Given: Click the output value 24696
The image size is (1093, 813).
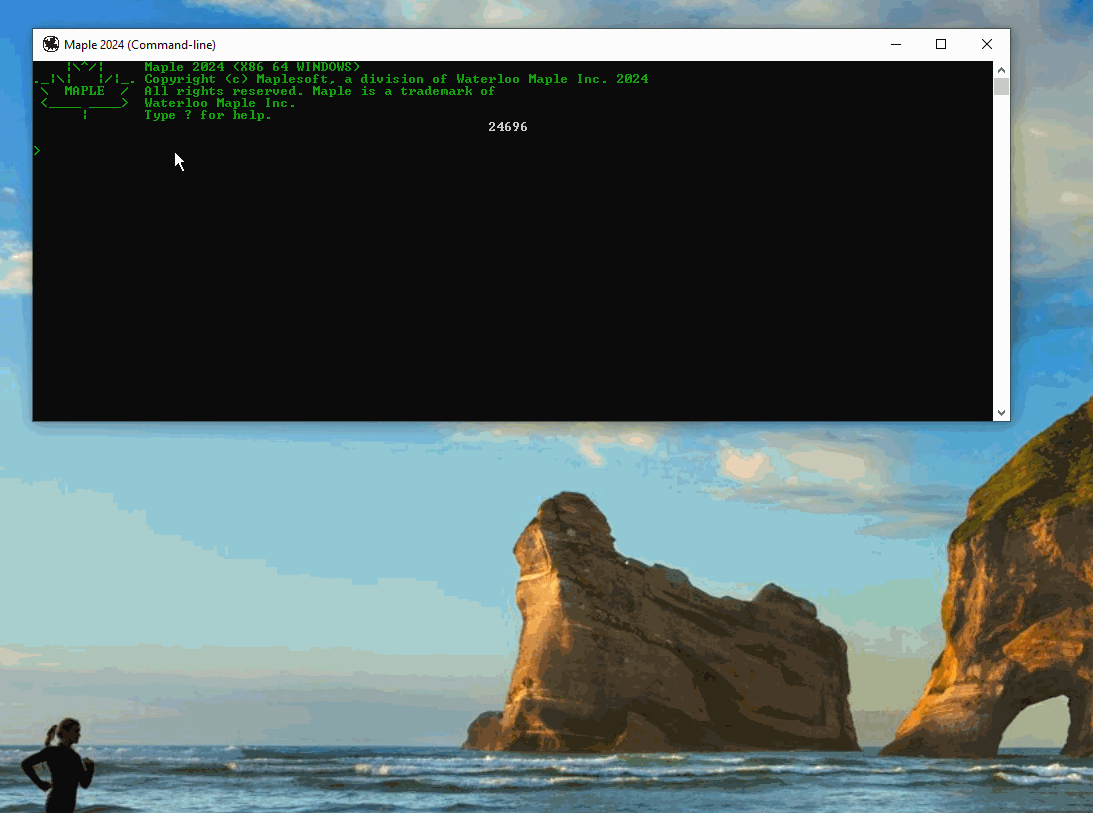Looking at the screenshot, I should click(507, 127).
